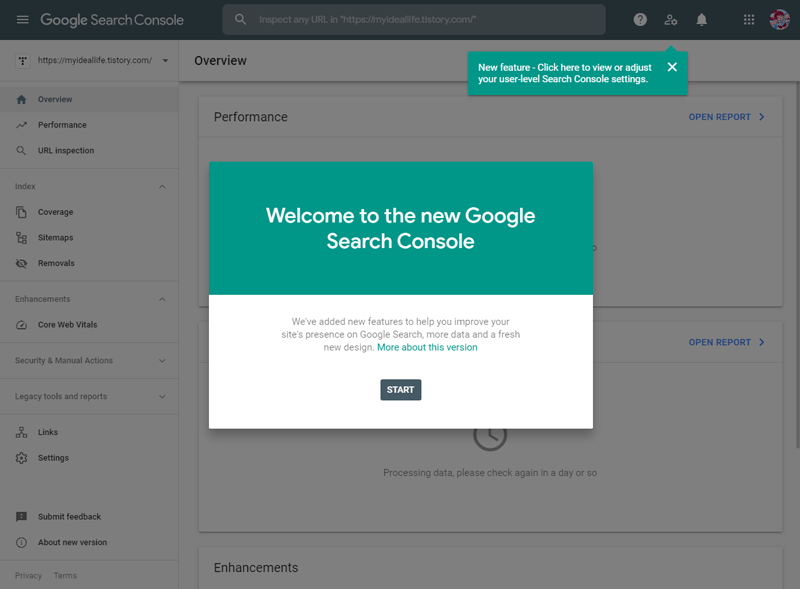Open the Google apps grid
The height and width of the screenshot is (589, 800).
(x=749, y=20)
